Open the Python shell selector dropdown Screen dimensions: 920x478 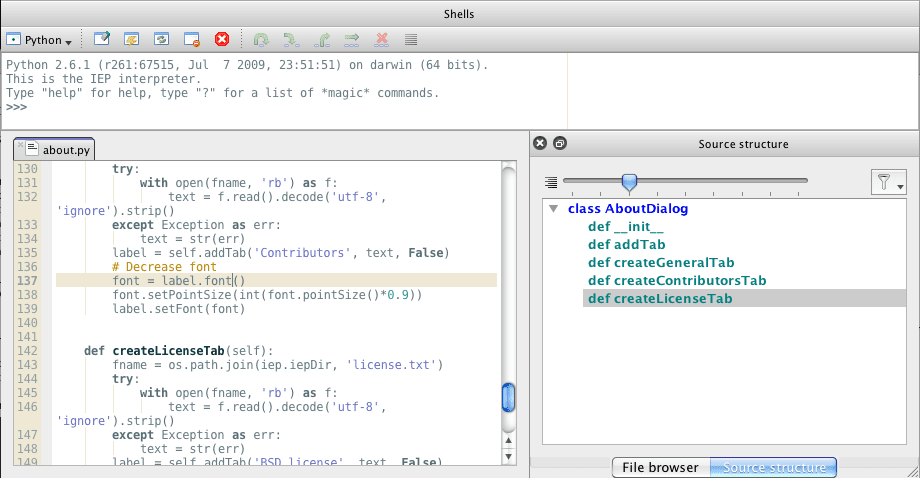pyautogui.click(x=39, y=40)
